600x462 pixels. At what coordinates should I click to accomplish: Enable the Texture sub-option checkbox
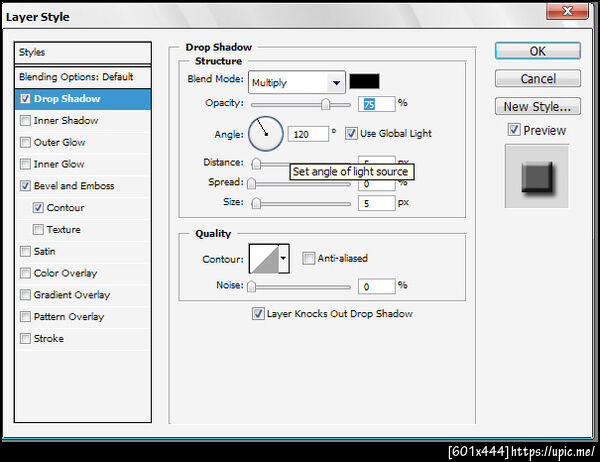[38, 230]
